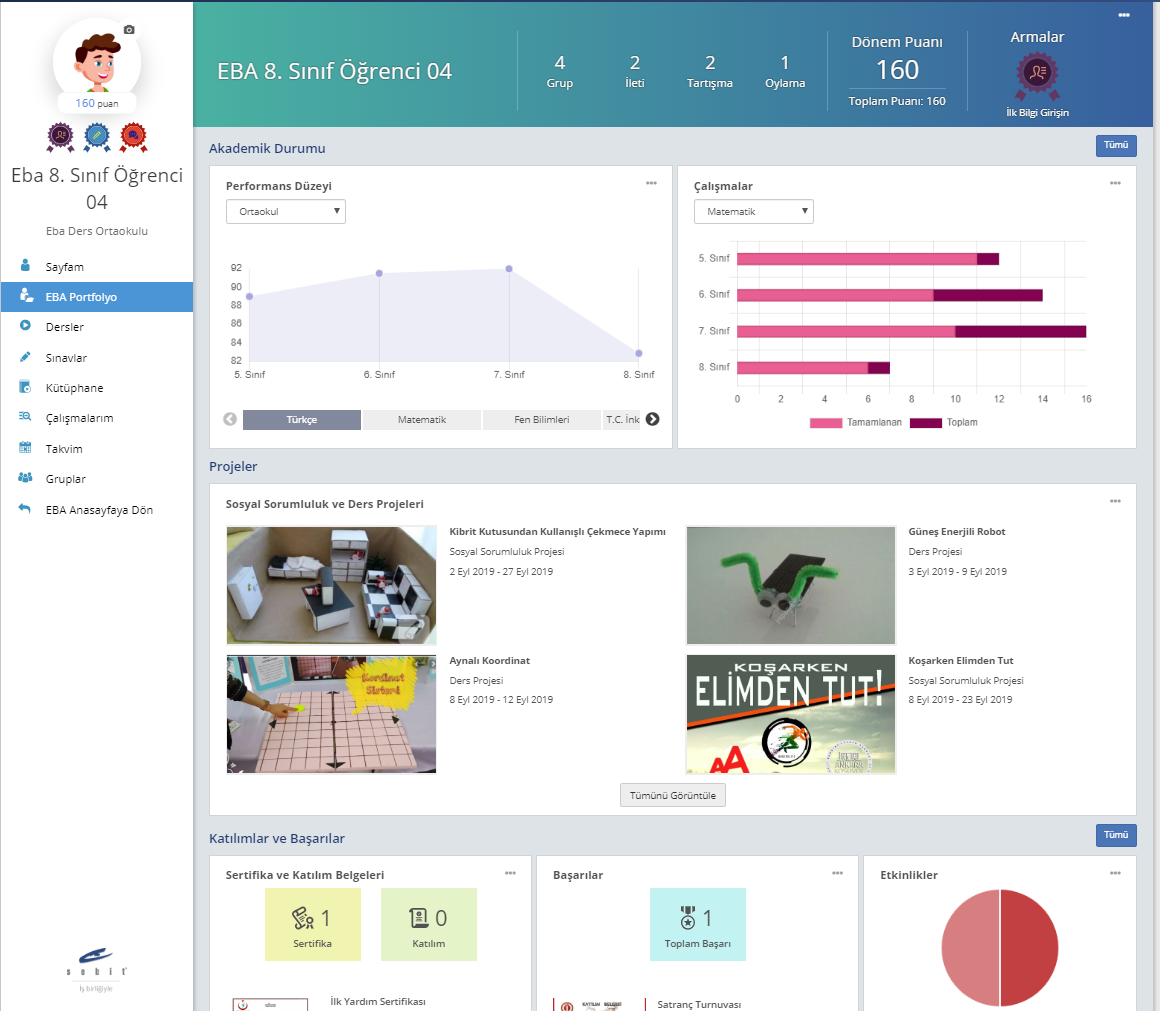Switch to the Fen Bilimleri tab
Screen dimensions: 1160x1011
pos(542,419)
